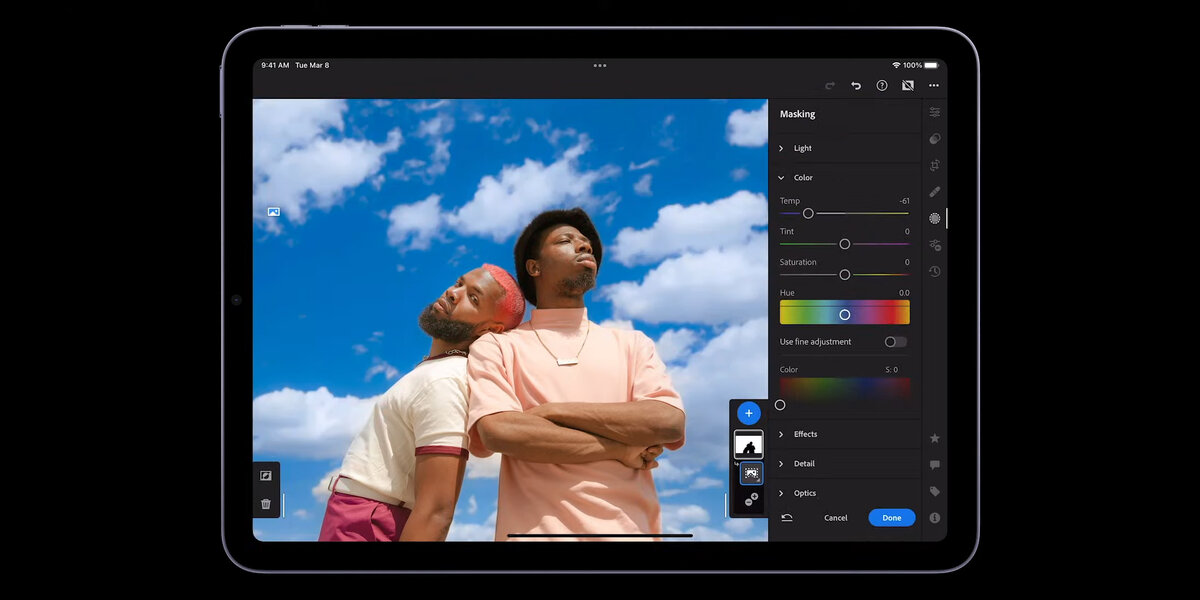
Task: Click the 9:41 AM clock
Action: click(x=275, y=66)
